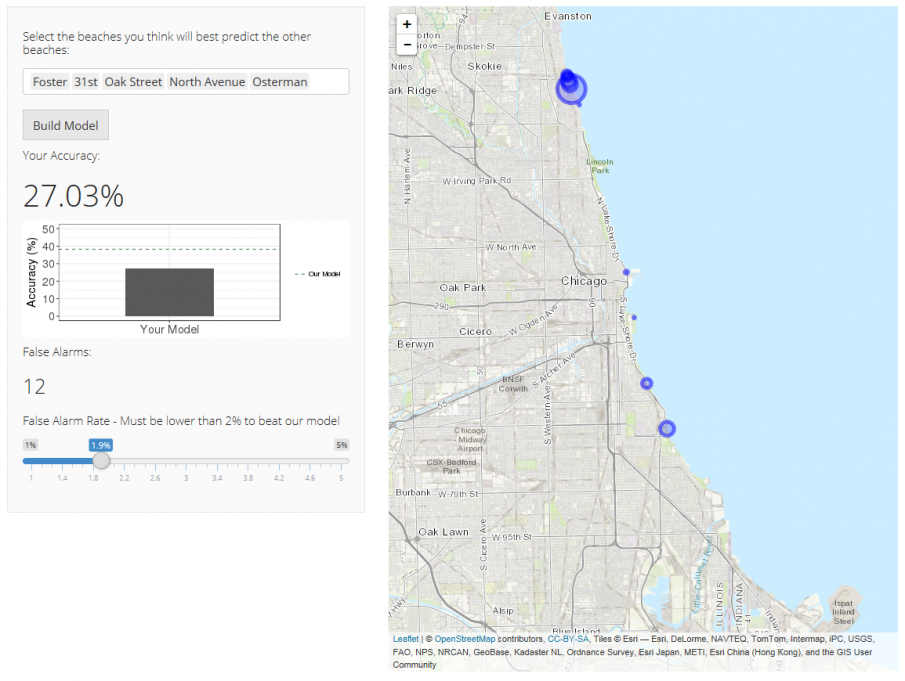Viewport: 905px width, 681px height.
Task: Click the 27.03% accuracy value
Action: [73, 196]
